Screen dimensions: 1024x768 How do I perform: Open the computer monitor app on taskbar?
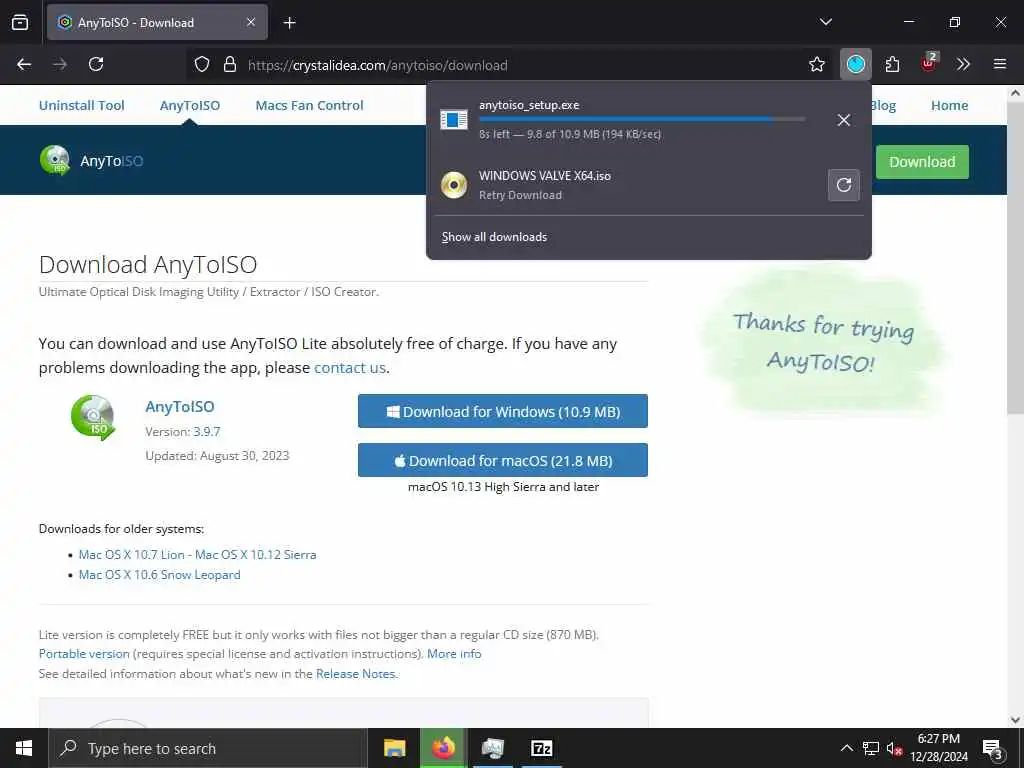(492, 748)
